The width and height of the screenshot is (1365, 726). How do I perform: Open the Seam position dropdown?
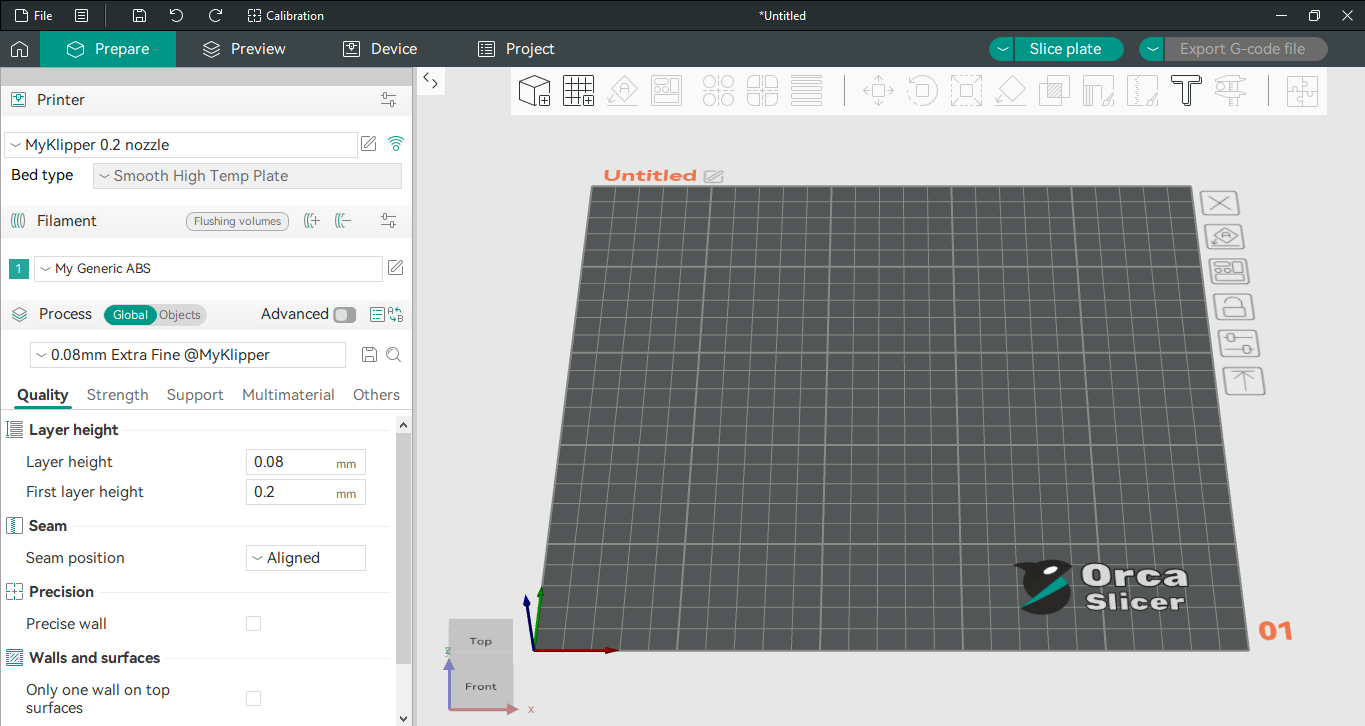(x=305, y=558)
